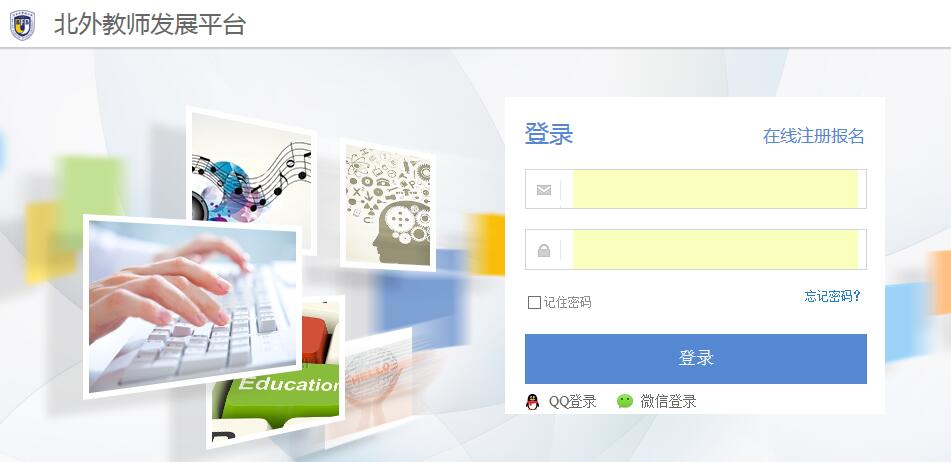
Task: Click the 北外教师发展平台 site title
Action: coord(150,25)
